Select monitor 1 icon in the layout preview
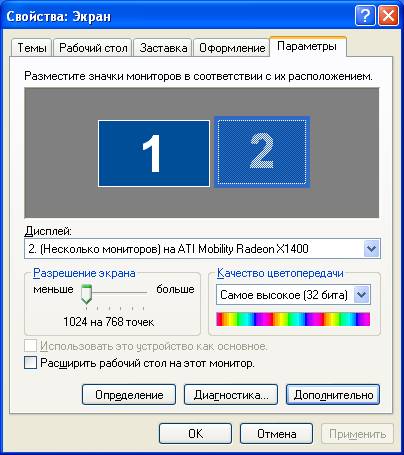The height and width of the screenshot is (455, 404). pyautogui.click(x=154, y=153)
